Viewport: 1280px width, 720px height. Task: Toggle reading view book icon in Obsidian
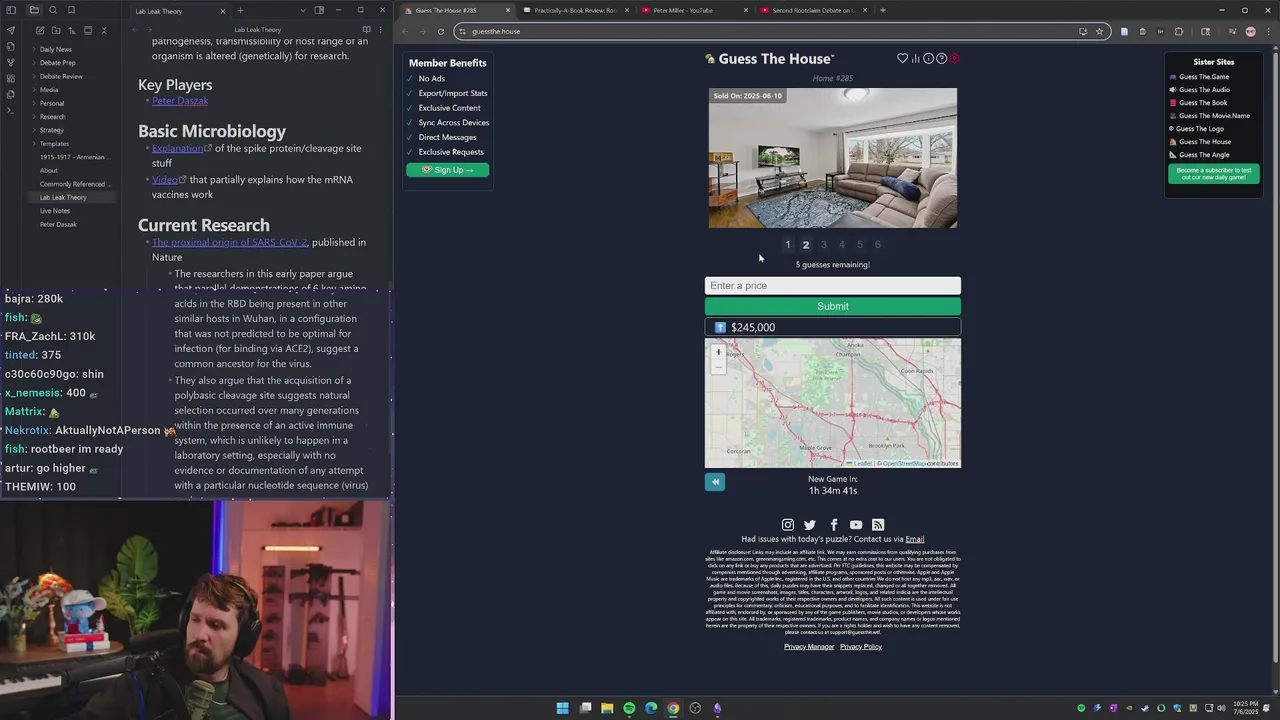(x=366, y=30)
